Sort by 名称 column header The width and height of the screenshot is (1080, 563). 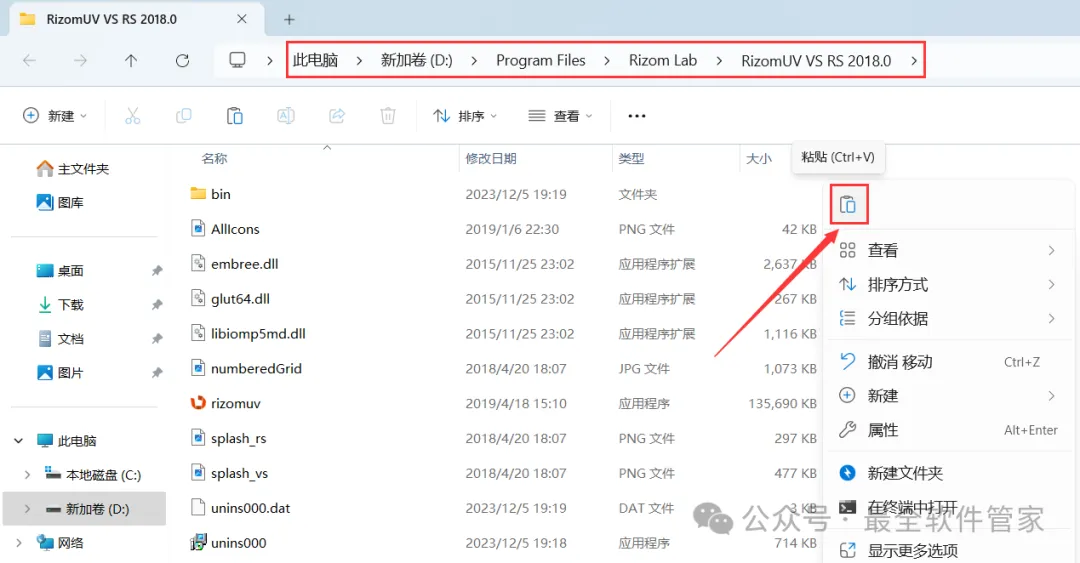click(x=214, y=158)
